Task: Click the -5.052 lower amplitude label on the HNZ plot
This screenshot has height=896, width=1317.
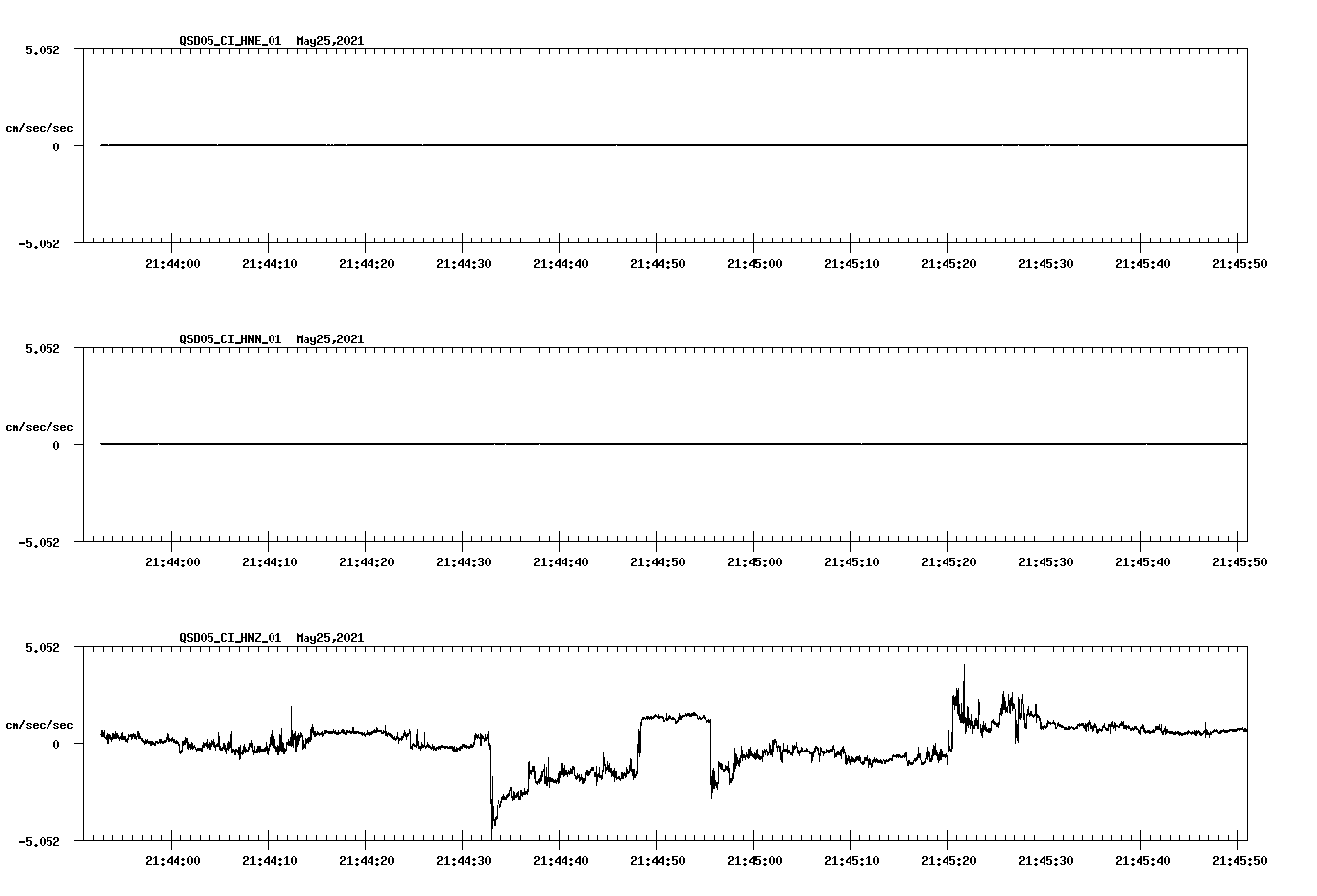Action: click(39, 840)
